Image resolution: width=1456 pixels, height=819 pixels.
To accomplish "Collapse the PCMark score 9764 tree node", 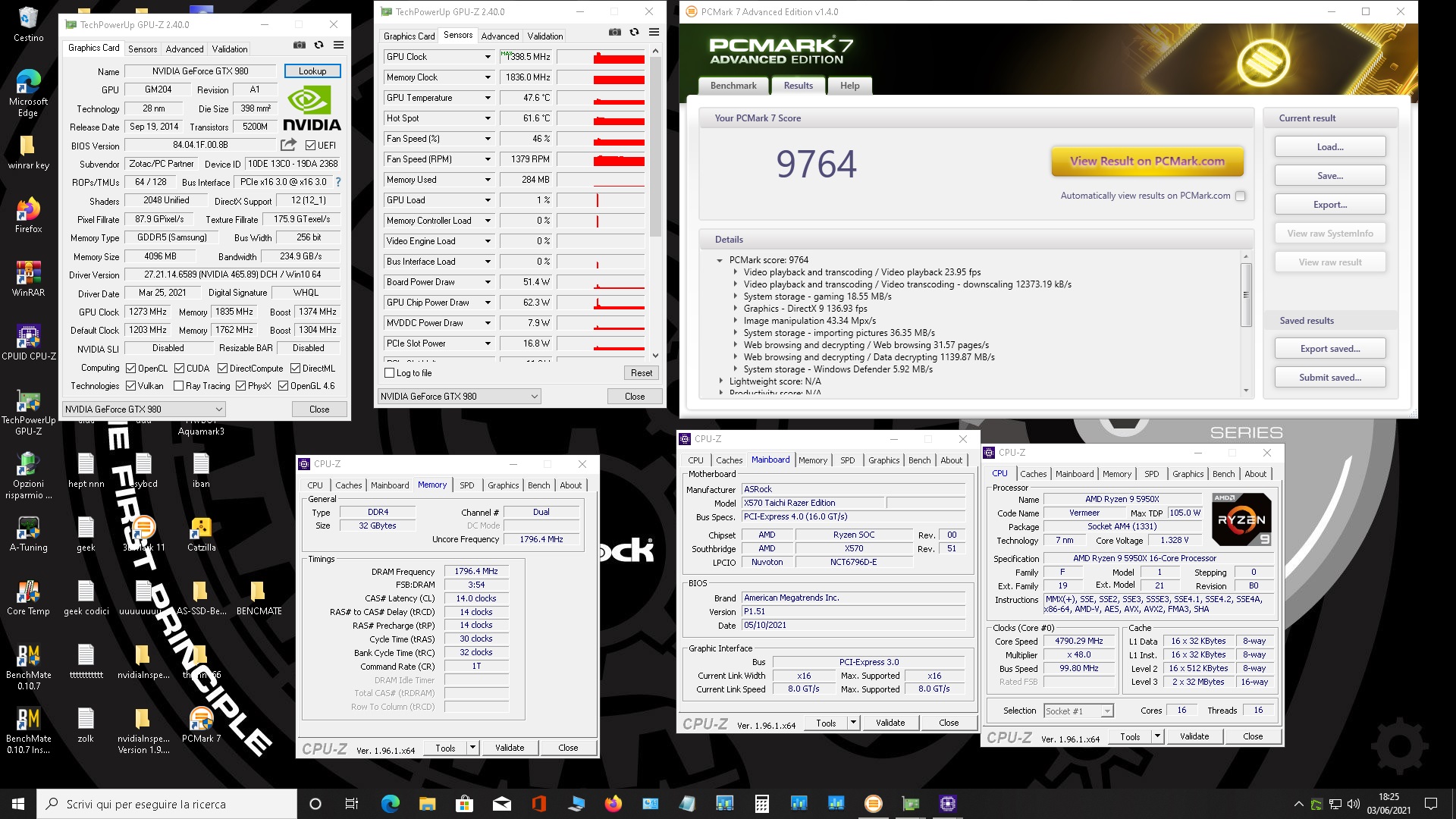I will (720, 260).
